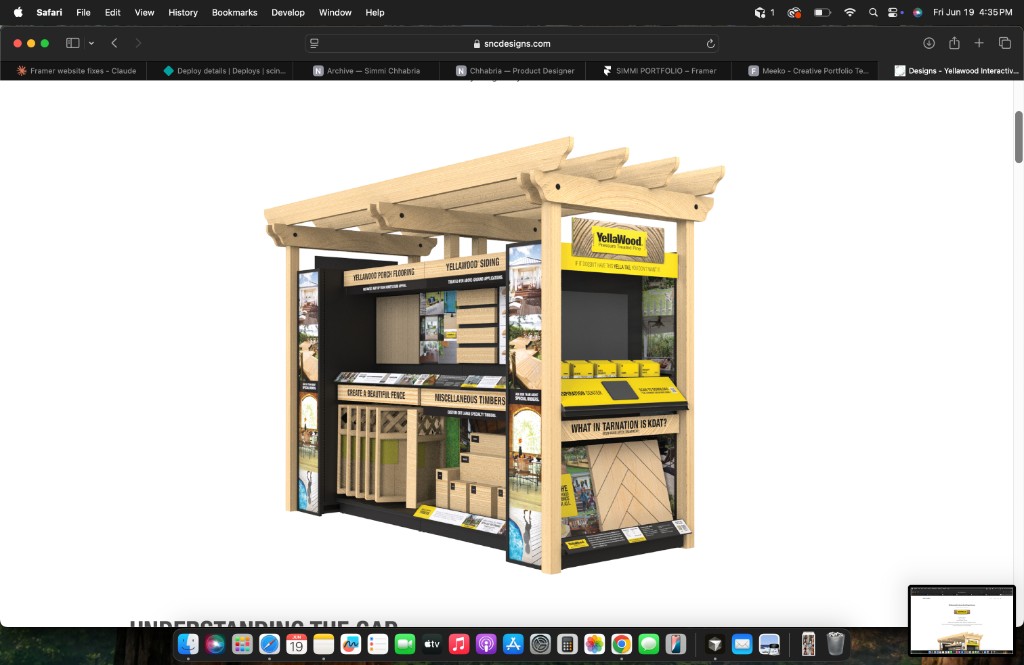Launch Siri from the Dock
The height and width of the screenshot is (665, 1024).
click(215, 645)
